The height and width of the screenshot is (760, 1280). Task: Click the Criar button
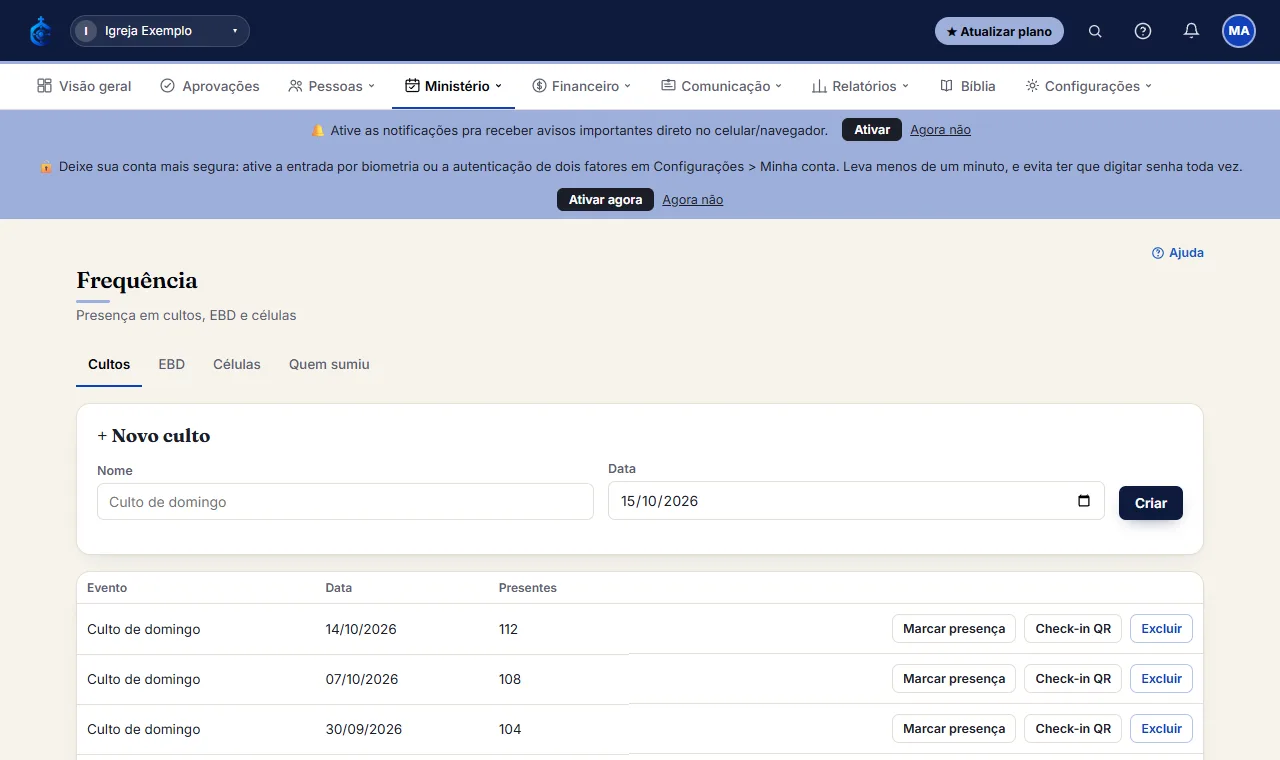(1151, 503)
